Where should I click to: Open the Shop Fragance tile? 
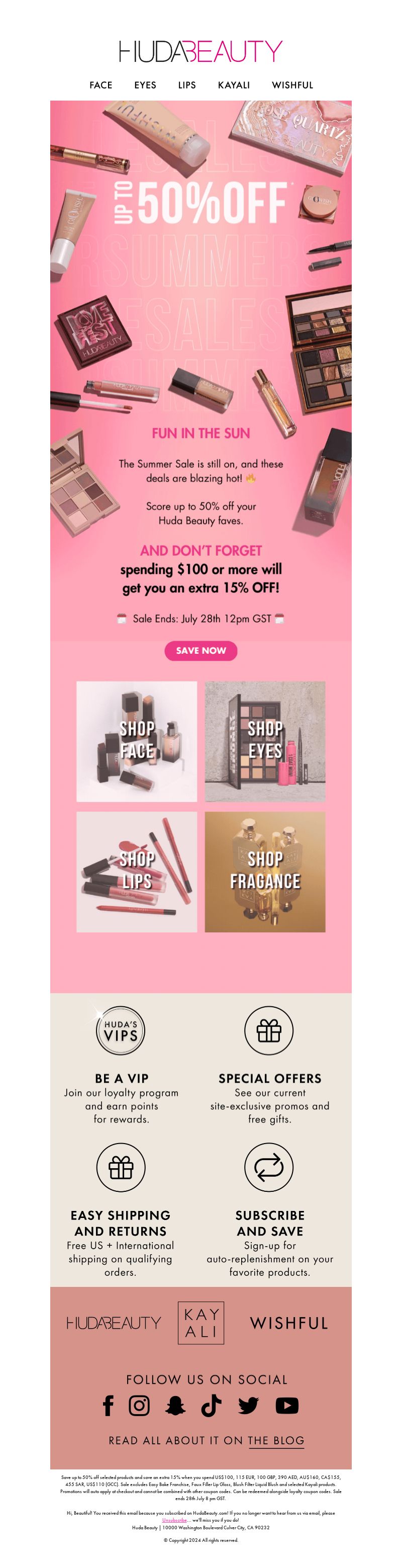265,872
